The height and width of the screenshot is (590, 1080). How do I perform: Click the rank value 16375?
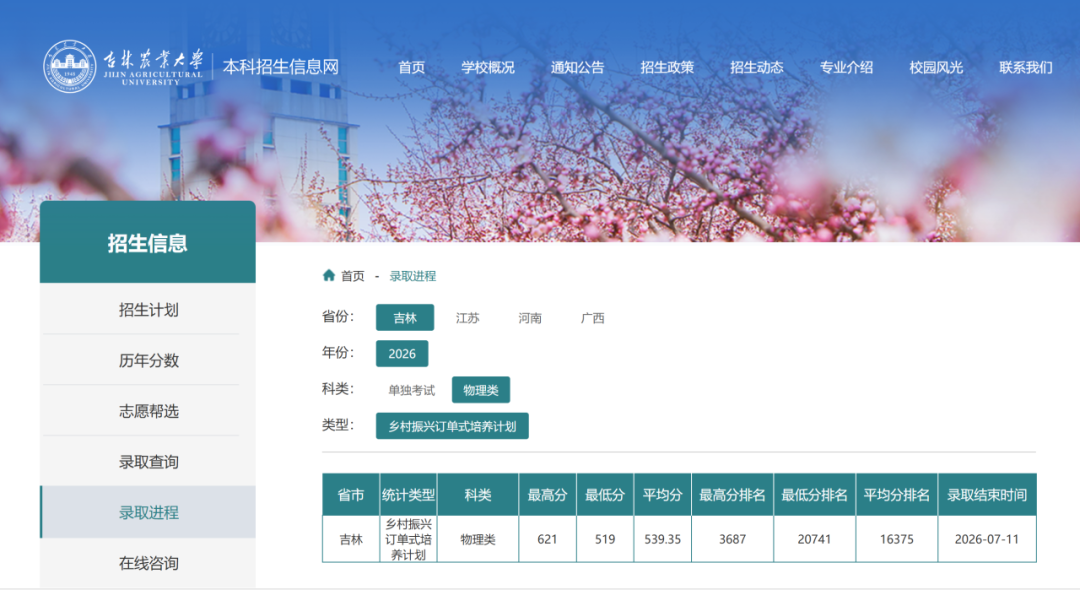896,539
